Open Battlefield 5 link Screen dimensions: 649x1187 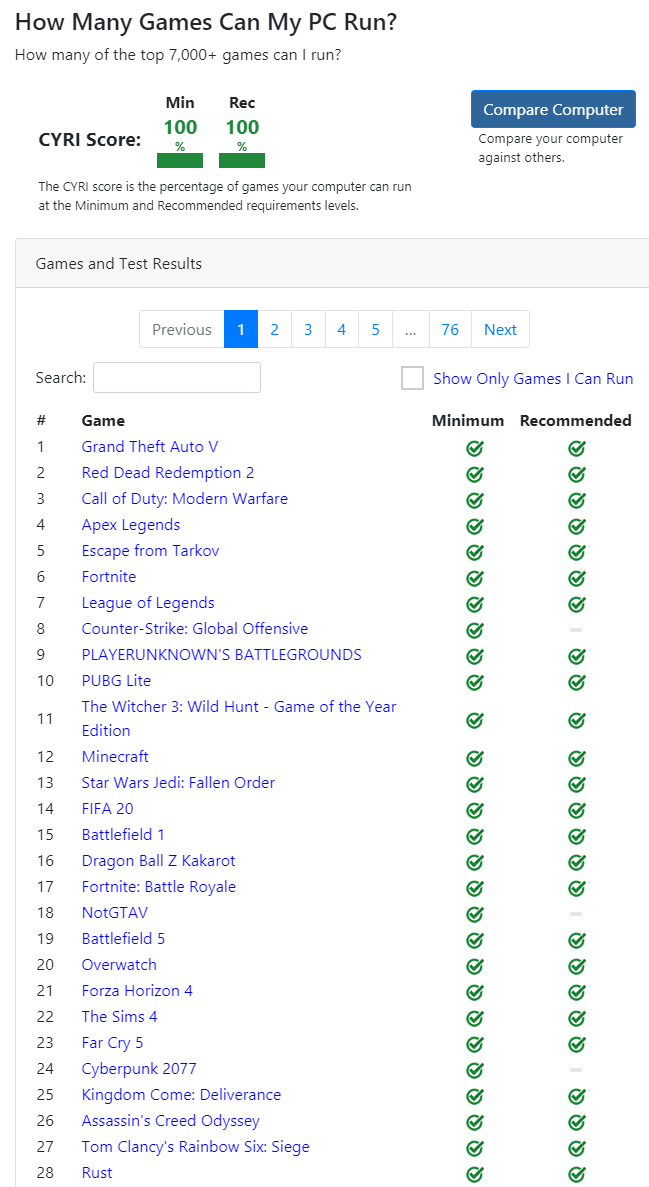point(123,939)
